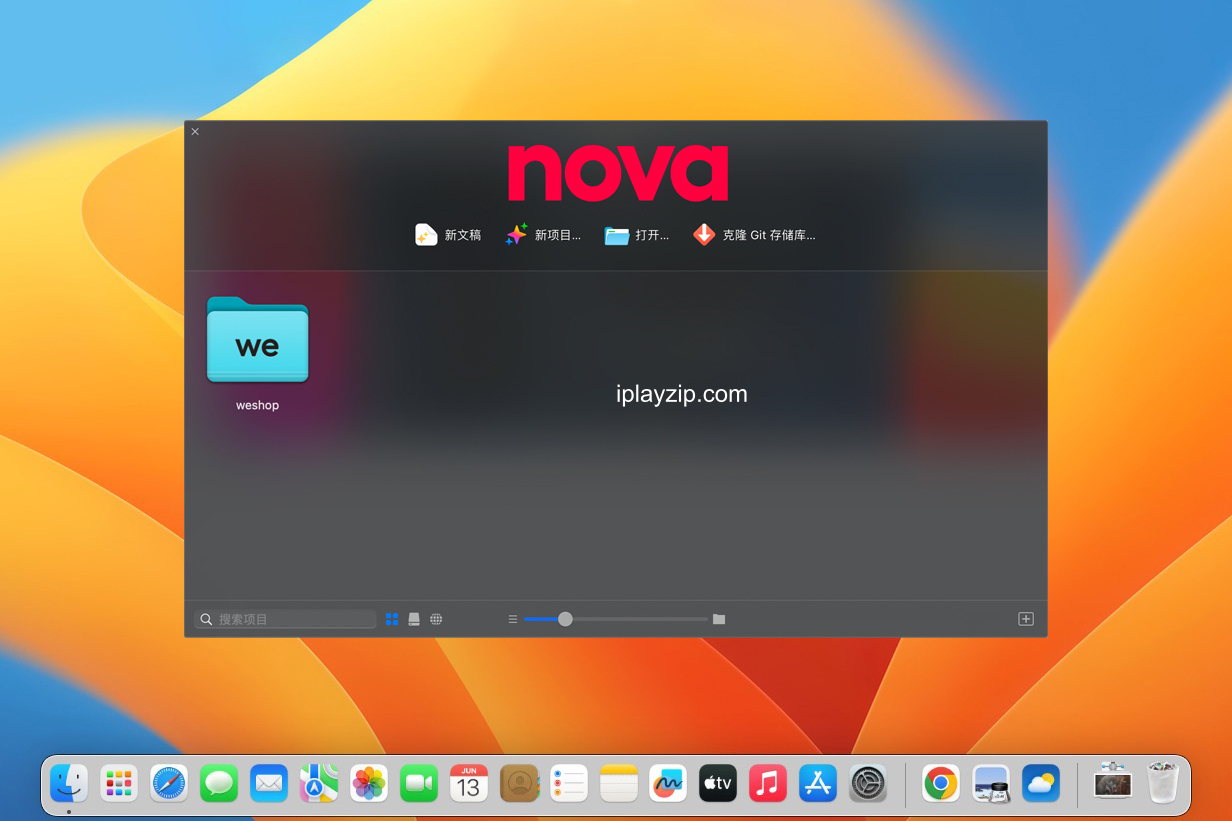Image resolution: width=1232 pixels, height=821 pixels.
Task: Open the App Store in Dock
Action: point(818,784)
